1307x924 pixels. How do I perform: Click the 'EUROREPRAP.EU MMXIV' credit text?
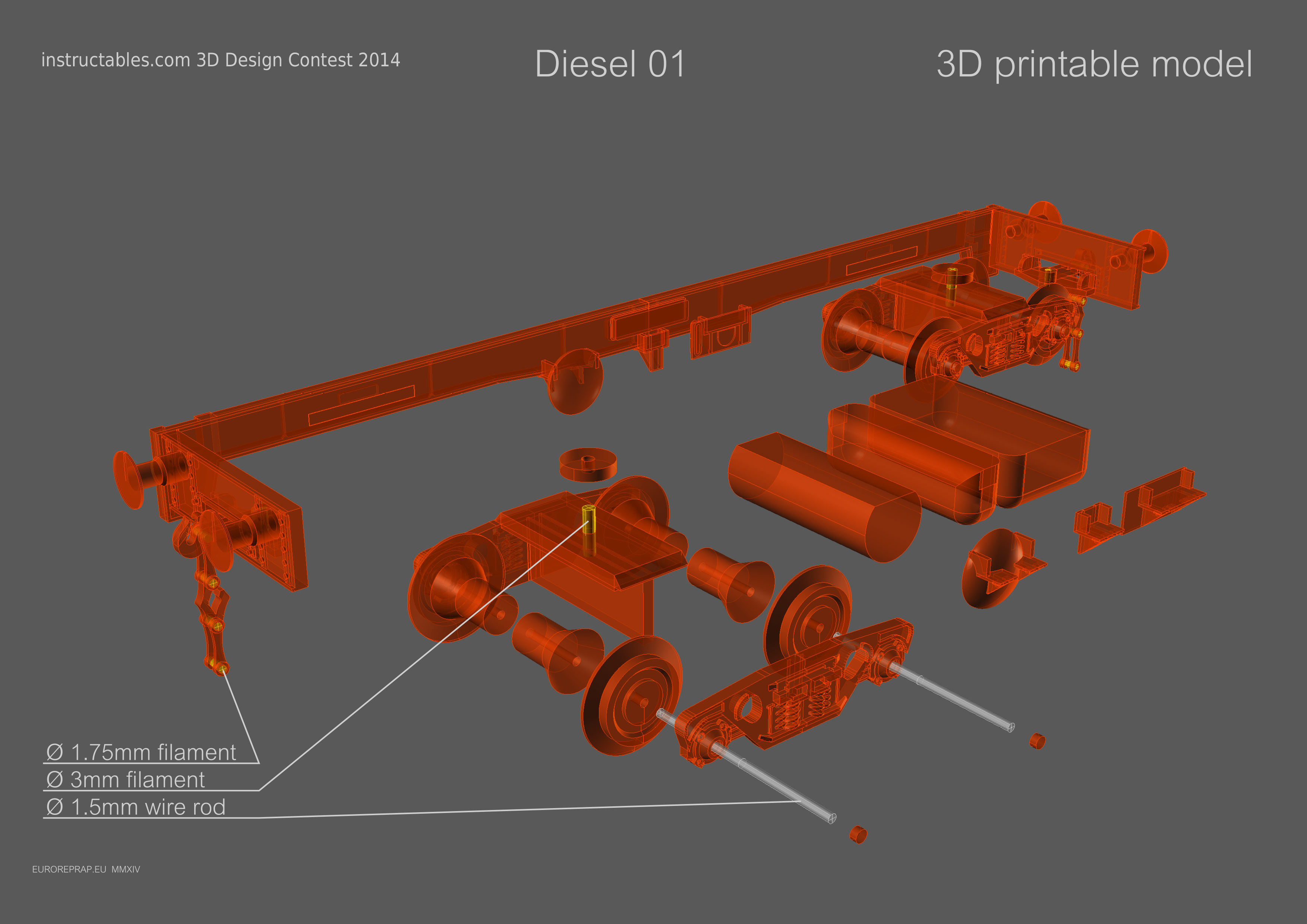(x=86, y=869)
